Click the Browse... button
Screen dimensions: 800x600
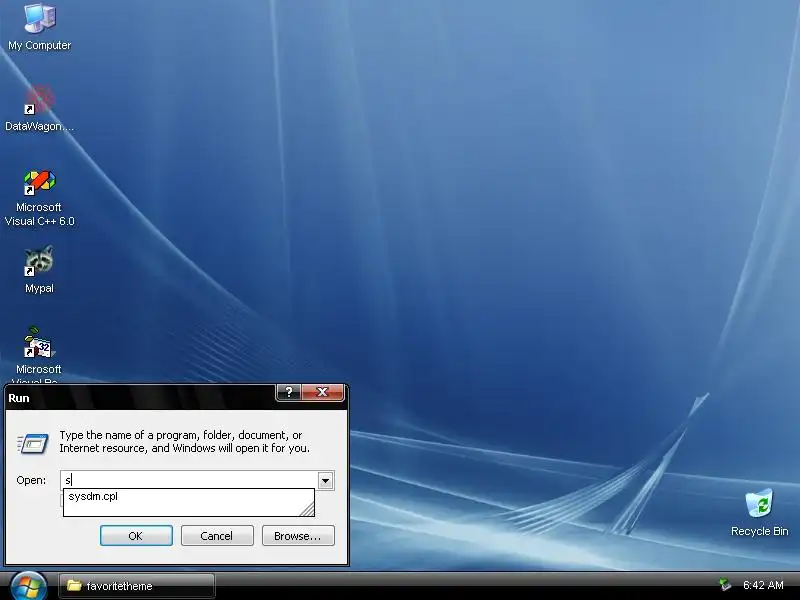click(x=298, y=536)
